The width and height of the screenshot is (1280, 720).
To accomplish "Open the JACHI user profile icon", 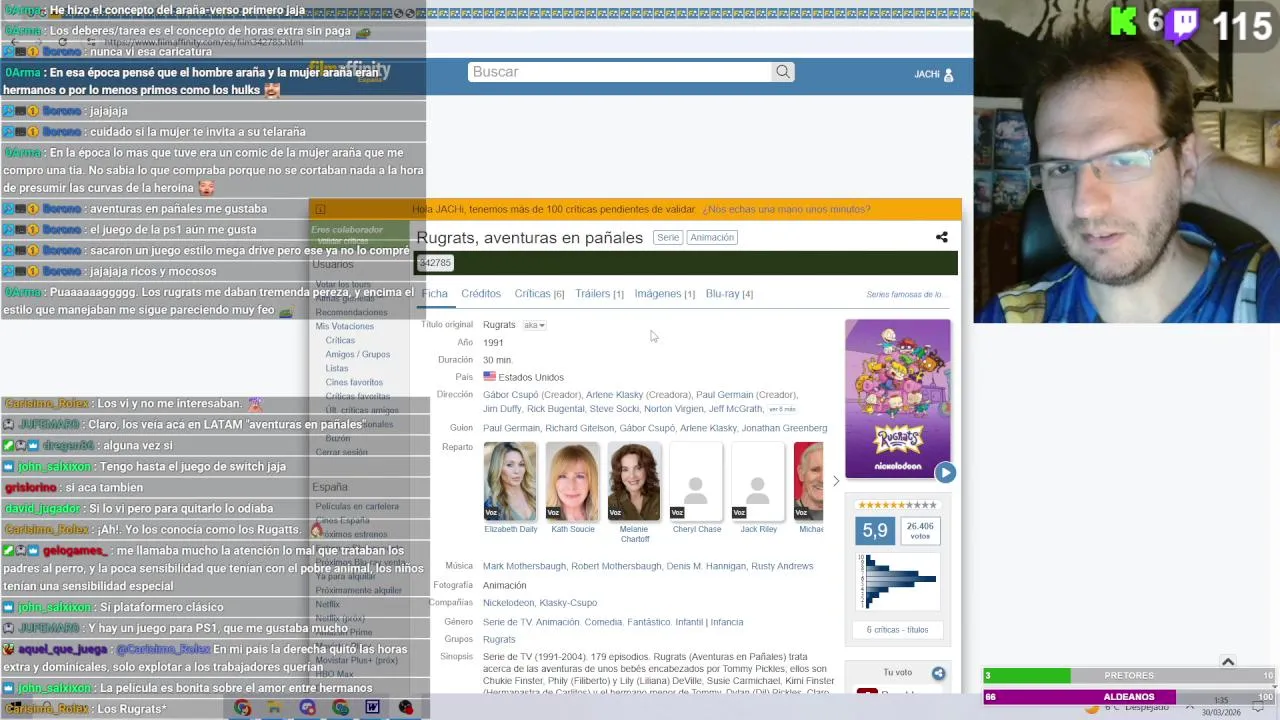I will point(948,75).
